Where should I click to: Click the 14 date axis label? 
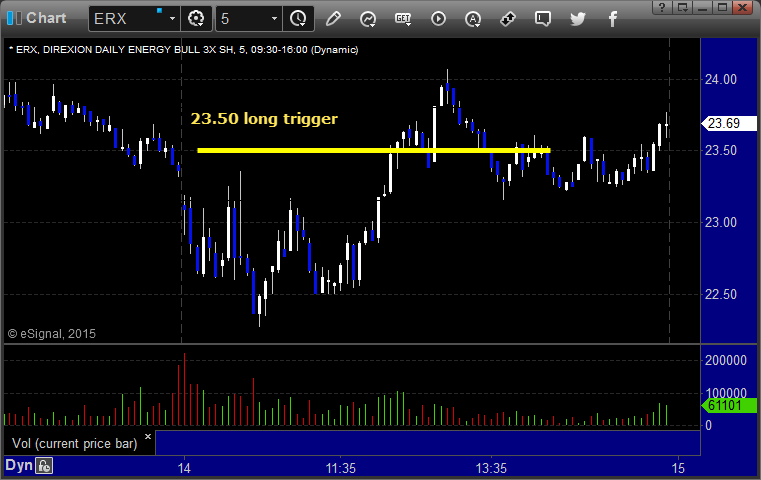184,468
